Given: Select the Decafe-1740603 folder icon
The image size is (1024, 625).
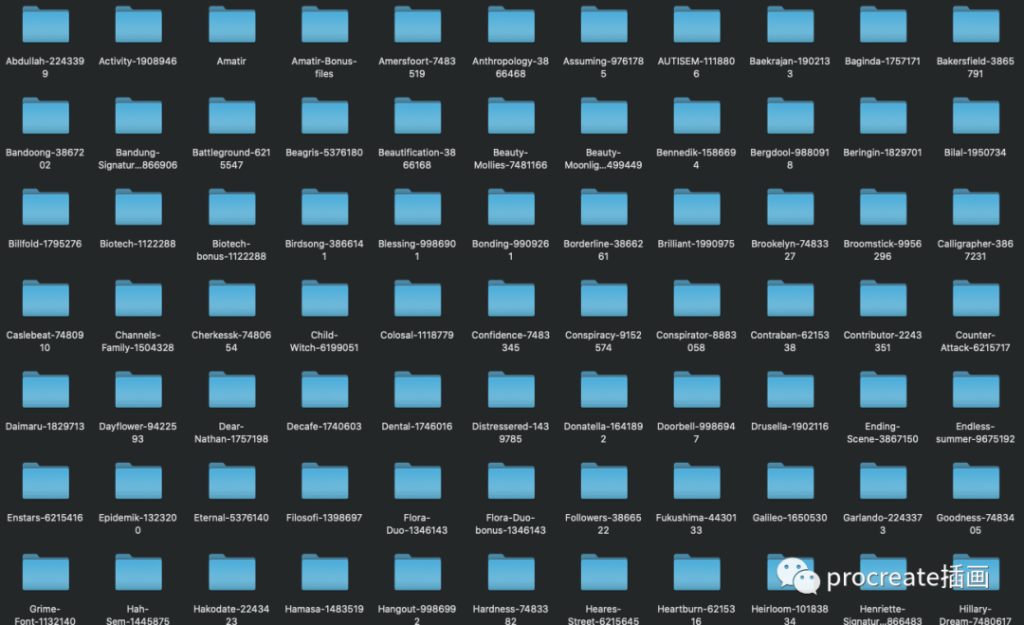Looking at the screenshot, I should click(324, 391).
